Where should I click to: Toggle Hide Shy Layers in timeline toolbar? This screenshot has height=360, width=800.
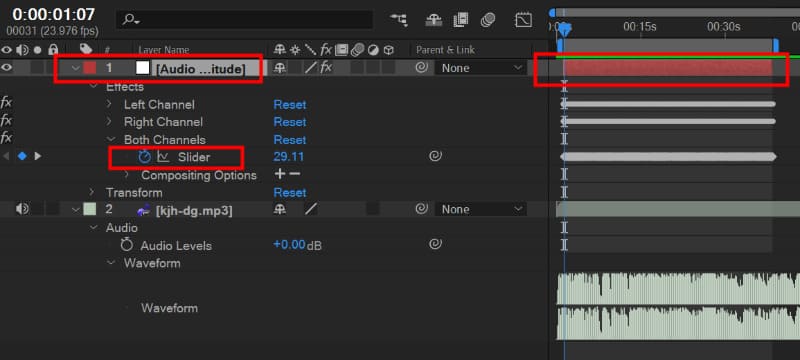click(434, 20)
